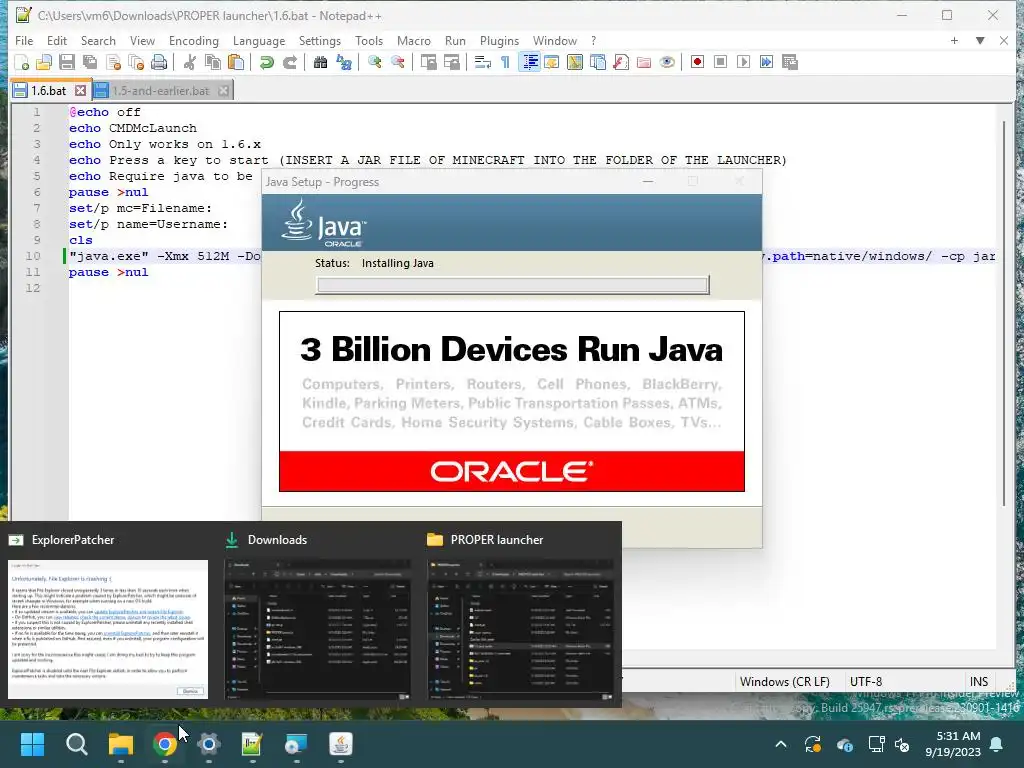Toggle Word Wrap in toolbar
Image resolution: width=1024 pixels, height=768 pixels.
(x=483, y=63)
